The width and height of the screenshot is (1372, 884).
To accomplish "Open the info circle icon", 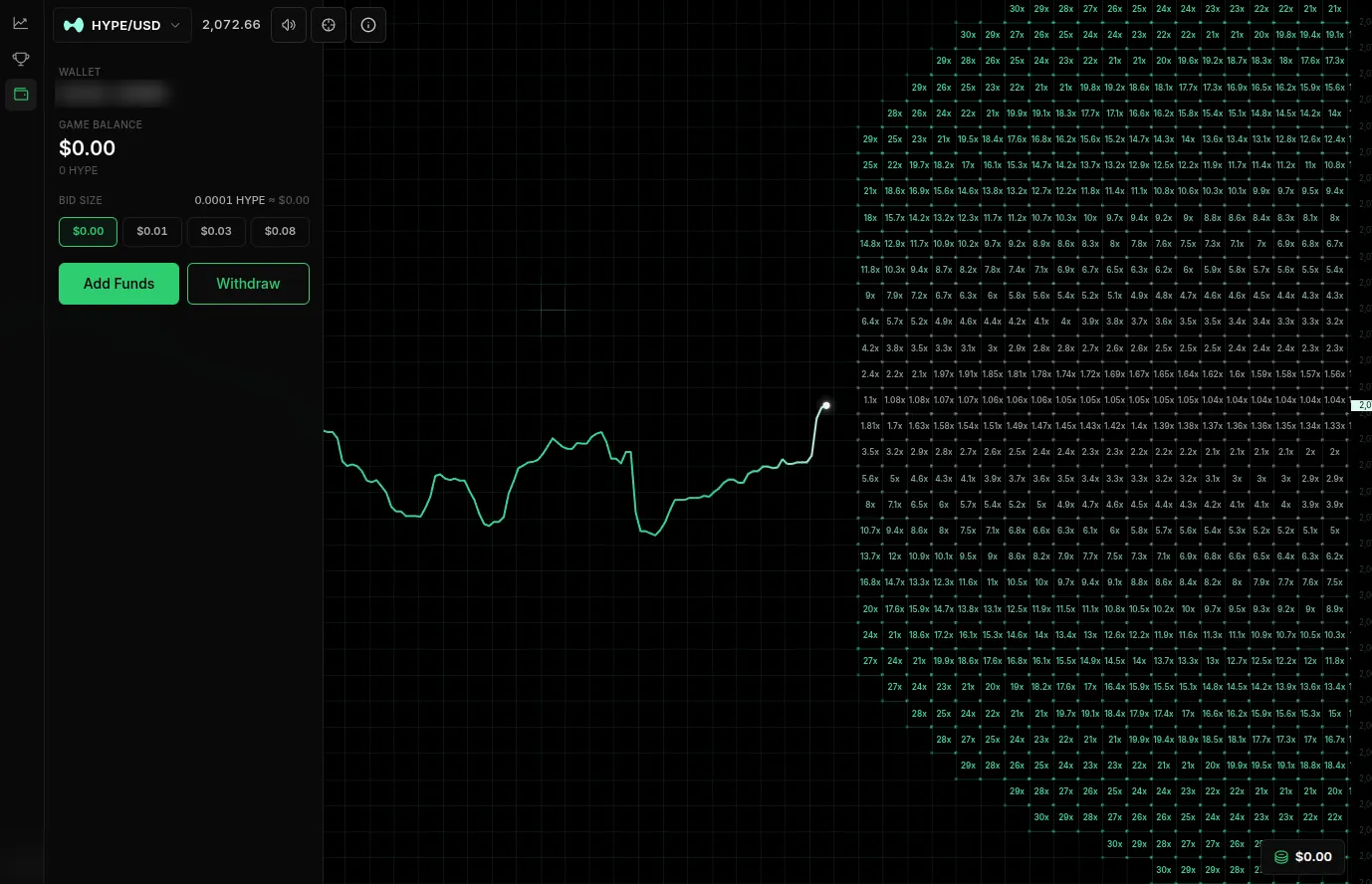I will point(368,25).
